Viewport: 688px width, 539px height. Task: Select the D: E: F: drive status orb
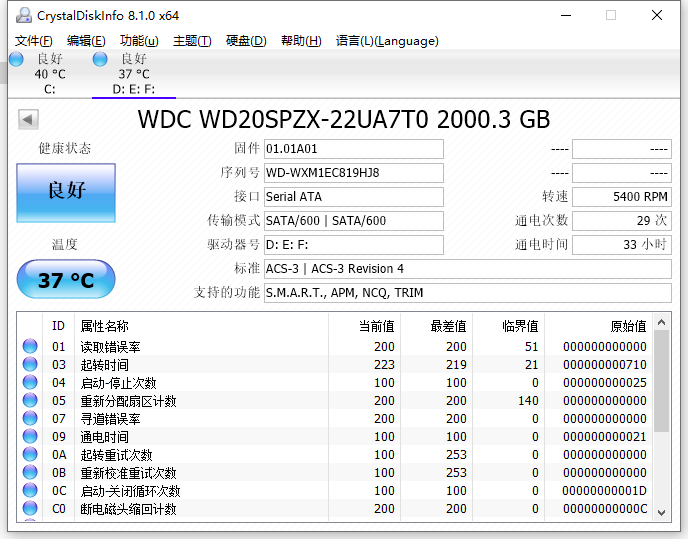click(100, 59)
